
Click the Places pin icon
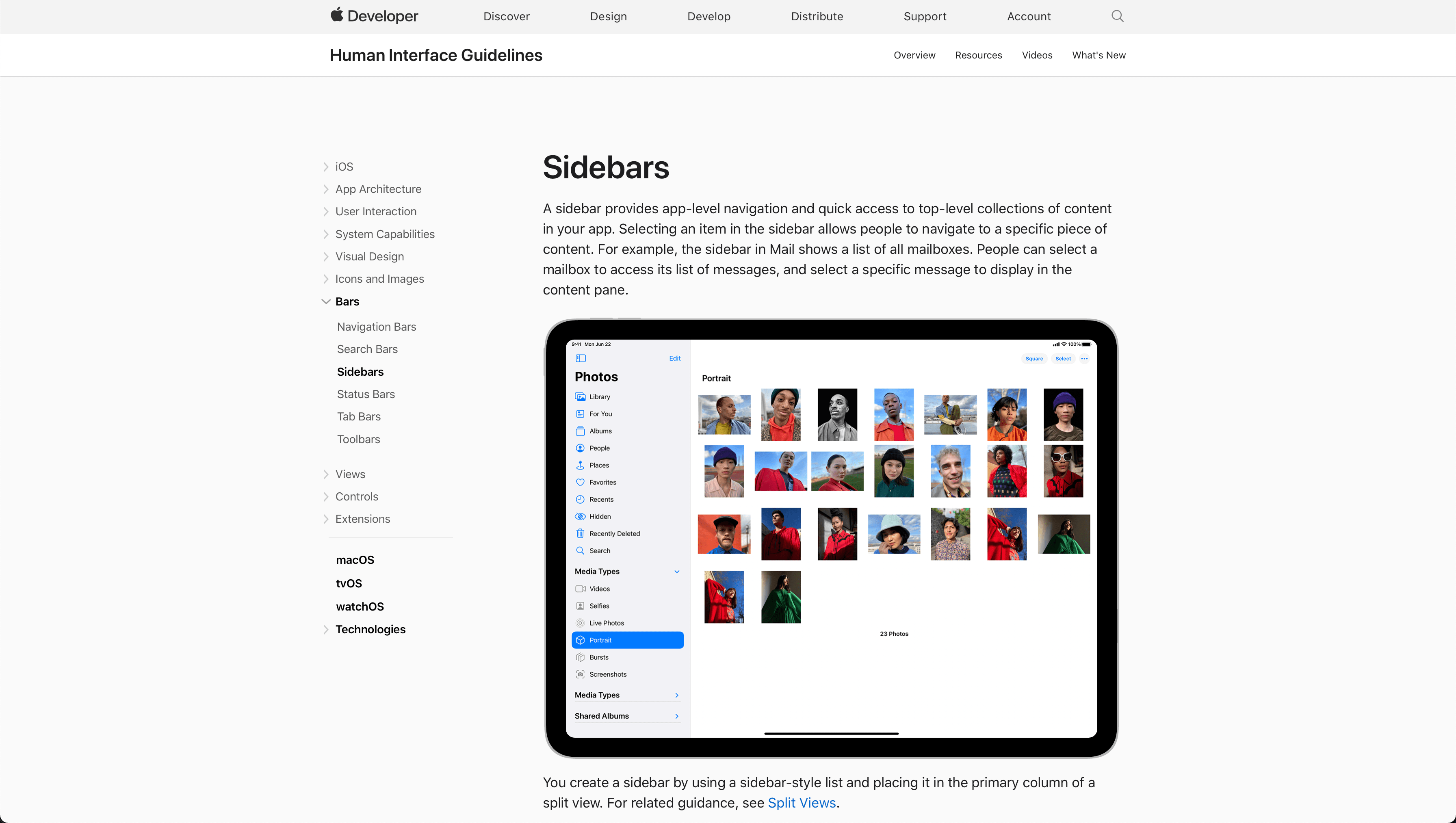pyautogui.click(x=580, y=465)
